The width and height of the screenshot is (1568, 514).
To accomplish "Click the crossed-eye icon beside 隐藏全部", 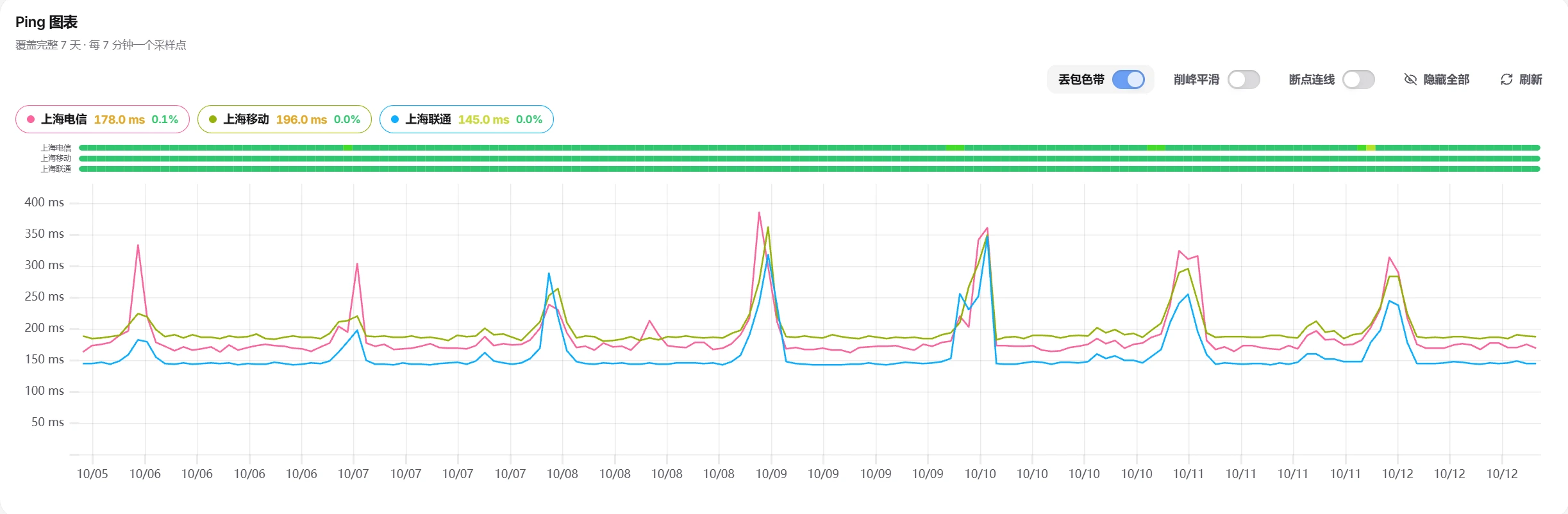I will tap(1410, 79).
